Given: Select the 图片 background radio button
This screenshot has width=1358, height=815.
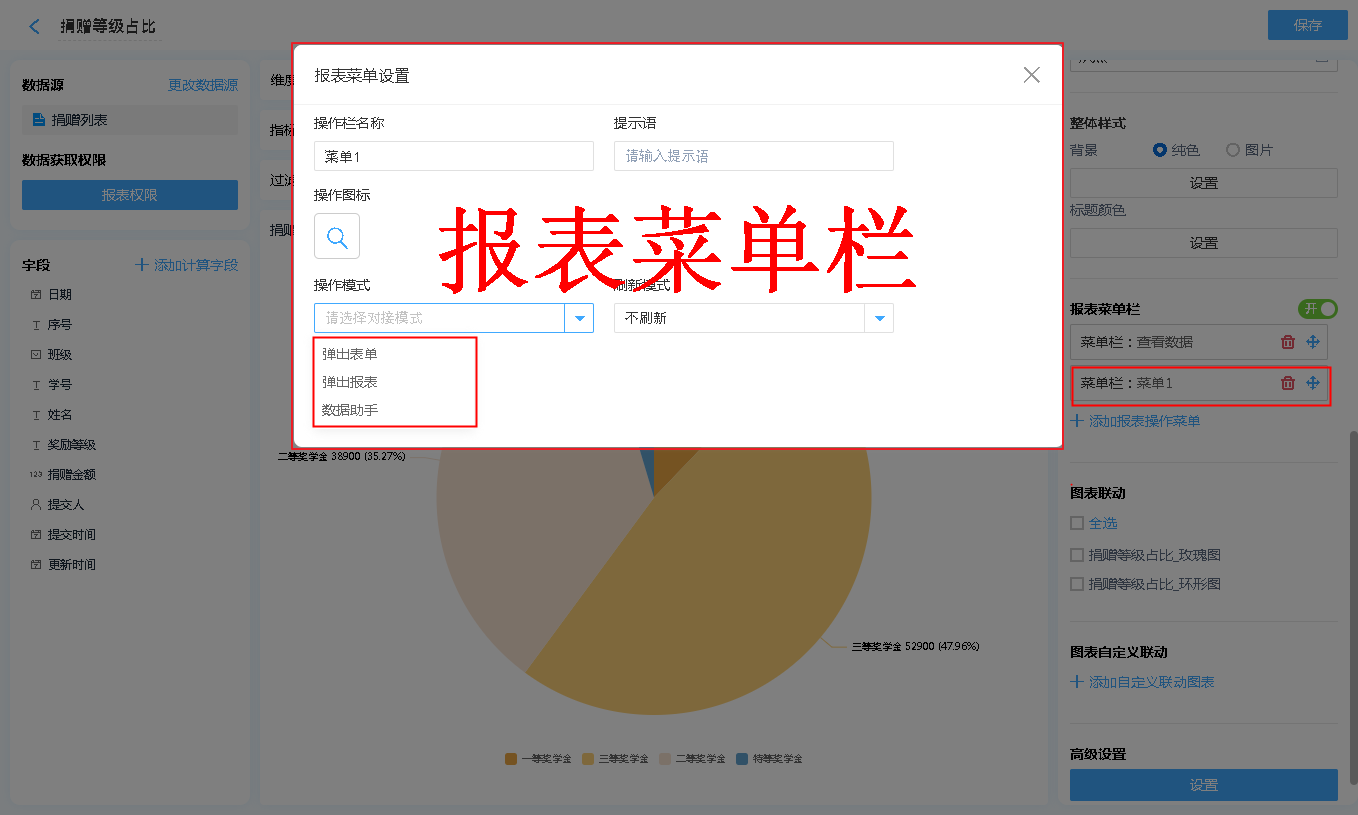Looking at the screenshot, I should tap(1233, 150).
